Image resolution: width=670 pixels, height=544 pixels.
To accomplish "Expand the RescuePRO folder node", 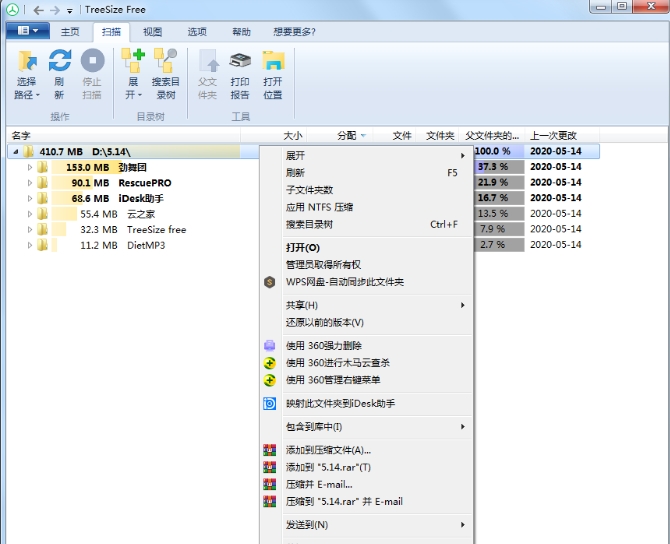I will tap(29, 182).
